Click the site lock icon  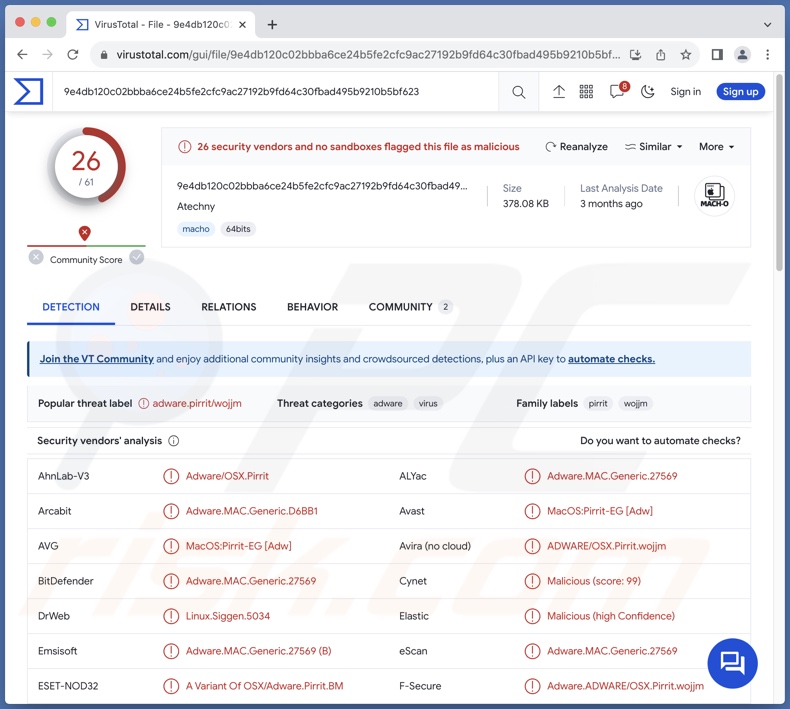[104, 55]
